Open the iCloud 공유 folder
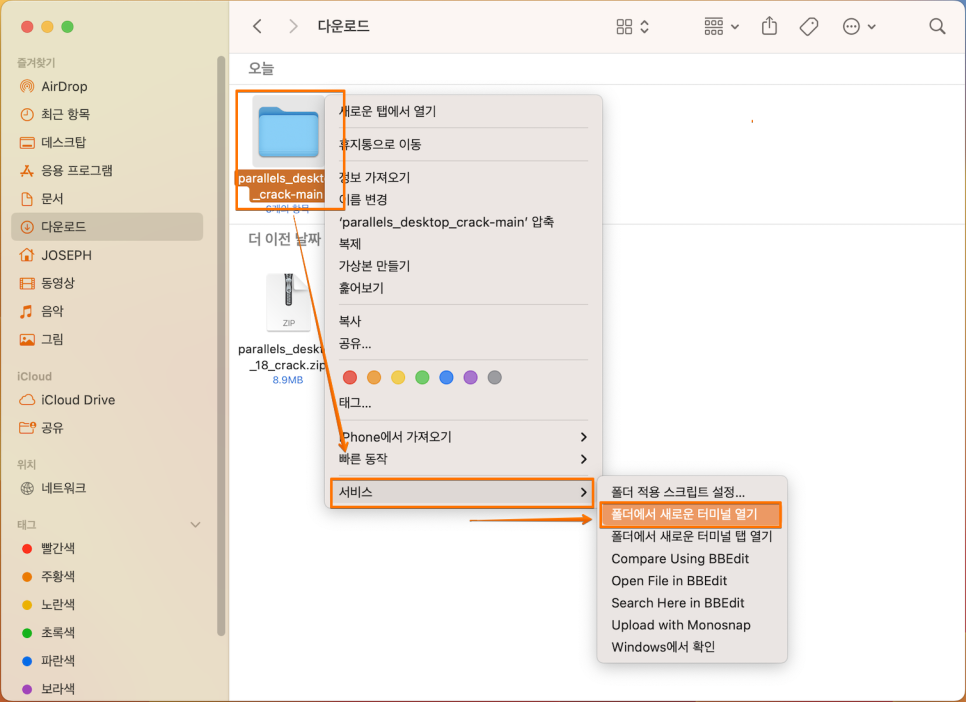The image size is (966, 702). 107,427
